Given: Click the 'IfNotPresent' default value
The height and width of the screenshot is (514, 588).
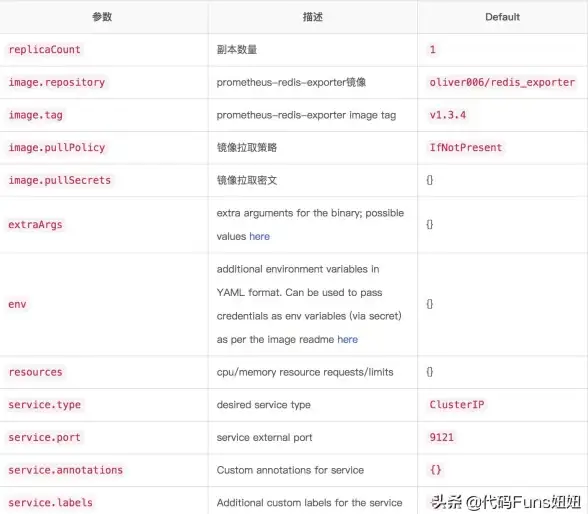Looking at the screenshot, I should point(466,148).
